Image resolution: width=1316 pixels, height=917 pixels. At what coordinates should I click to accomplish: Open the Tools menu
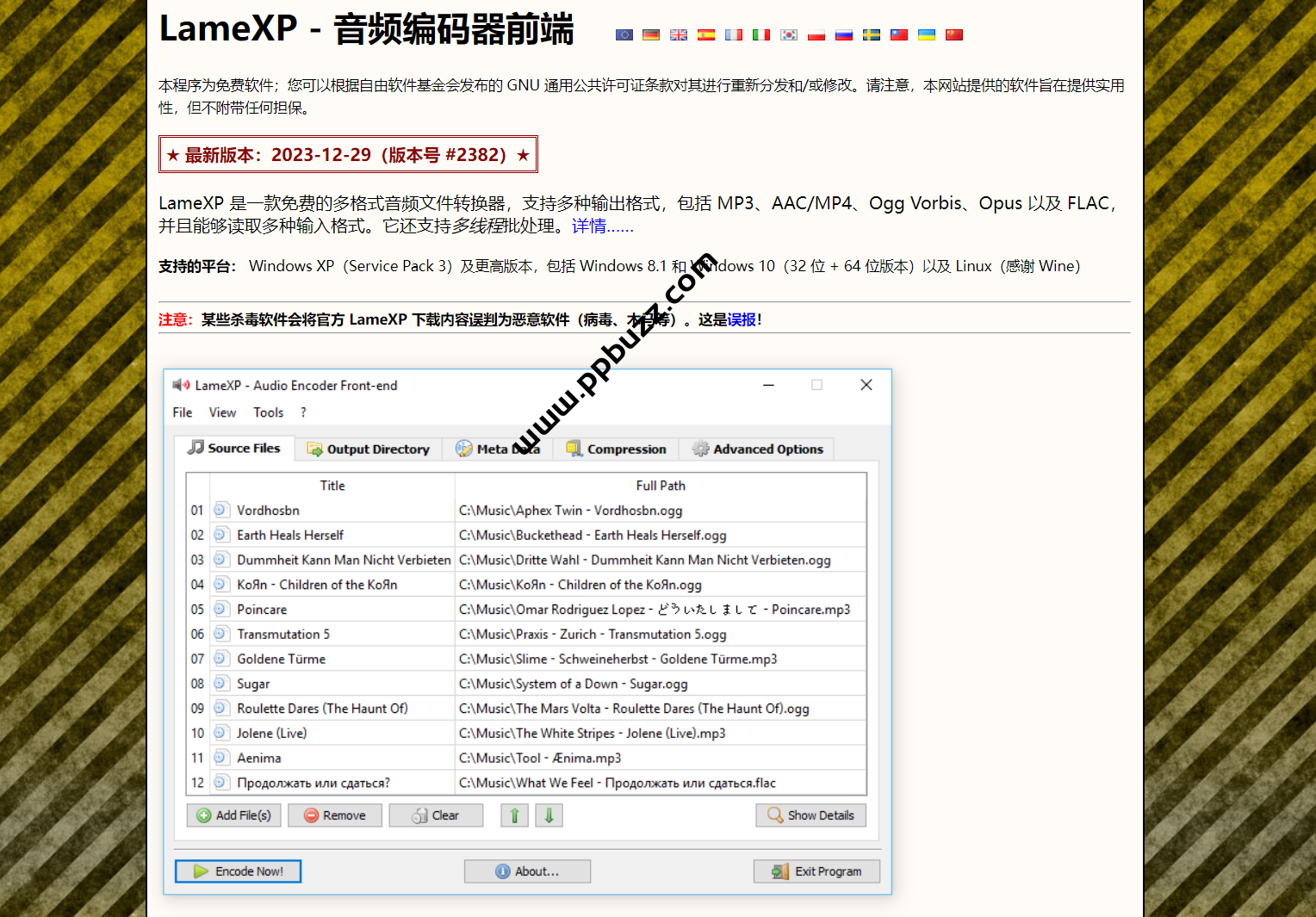(x=269, y=412)
